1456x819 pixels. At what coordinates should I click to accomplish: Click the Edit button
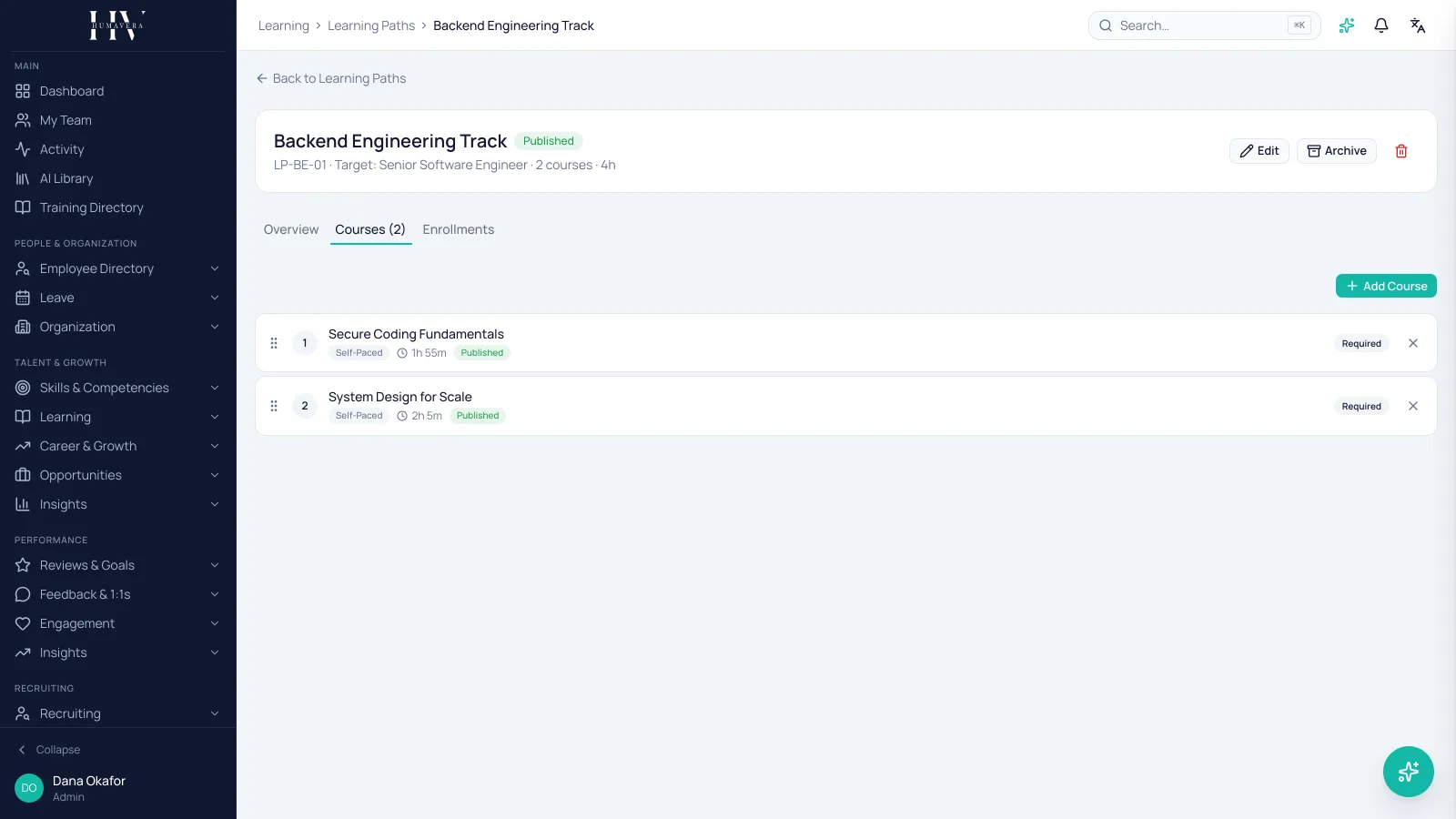(1259, 151)
